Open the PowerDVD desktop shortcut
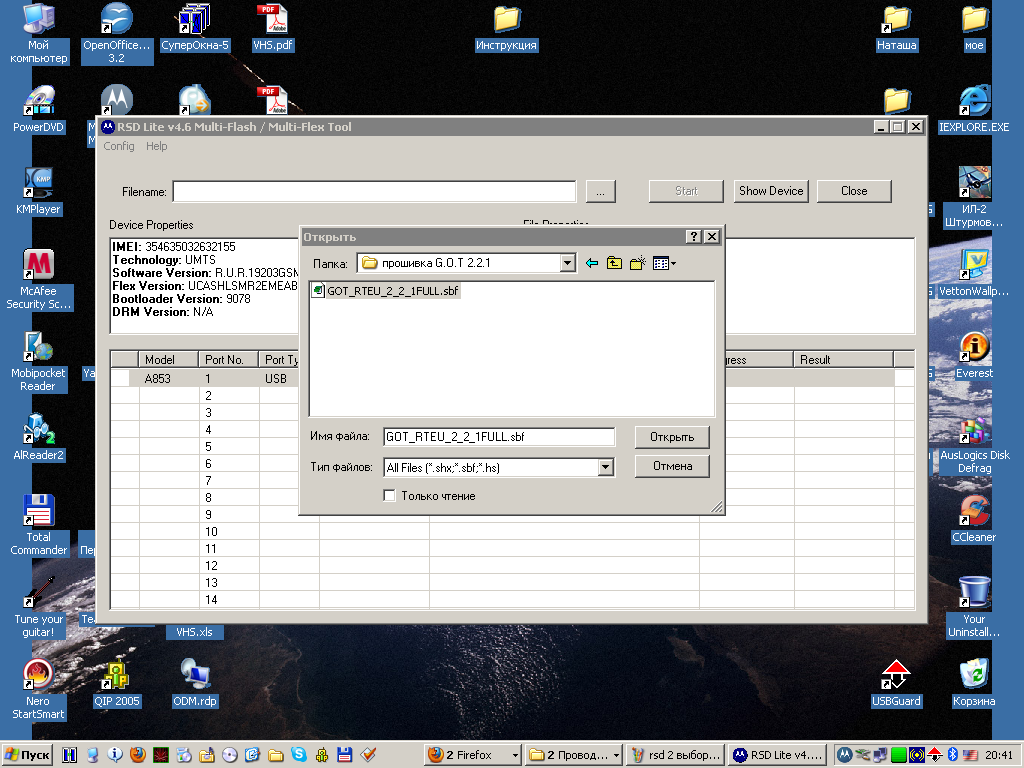 click(39, 110)
